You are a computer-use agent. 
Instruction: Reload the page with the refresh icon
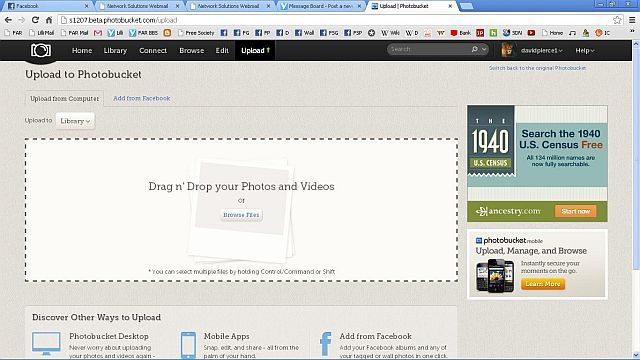(x=36, y=20)
